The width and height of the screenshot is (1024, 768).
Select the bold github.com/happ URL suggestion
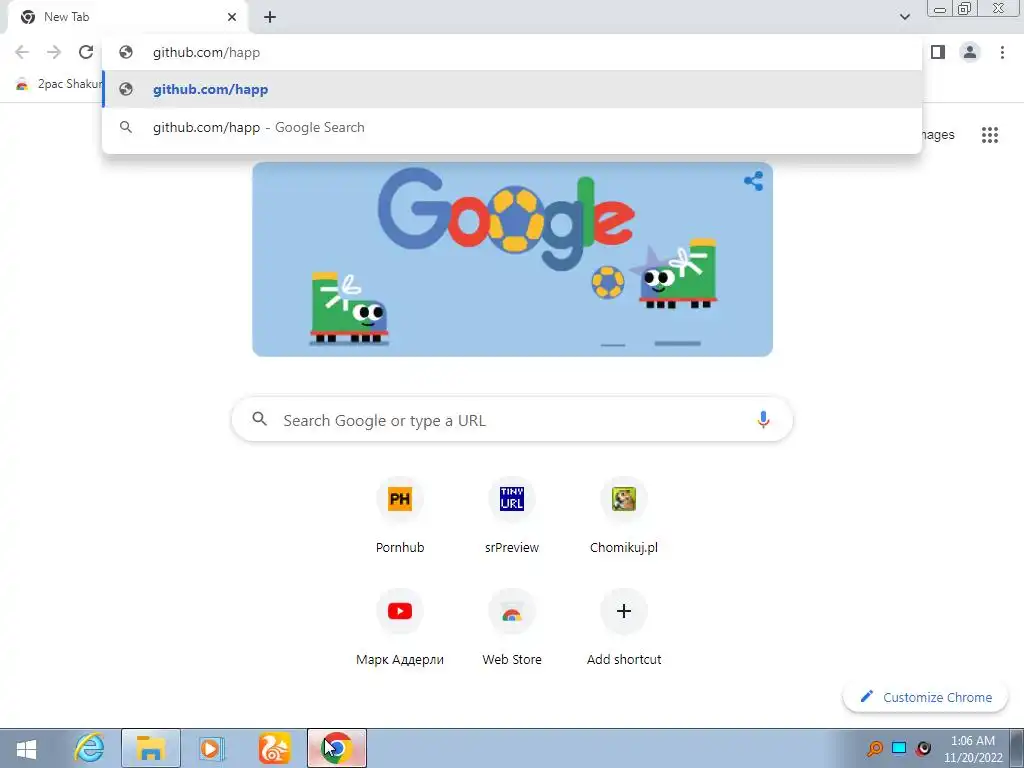pos(512,89)
